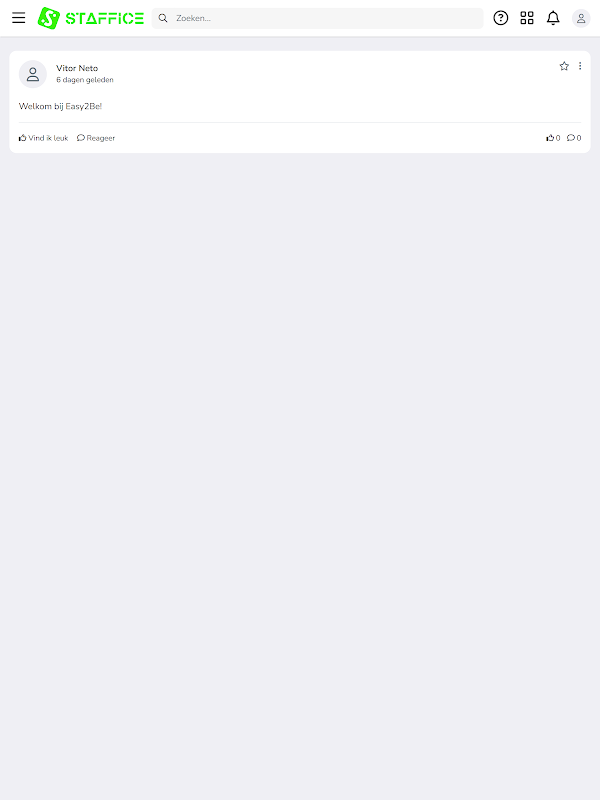
Task: Open Vitor Neto's profile name link
Action: tap(77, 68)
